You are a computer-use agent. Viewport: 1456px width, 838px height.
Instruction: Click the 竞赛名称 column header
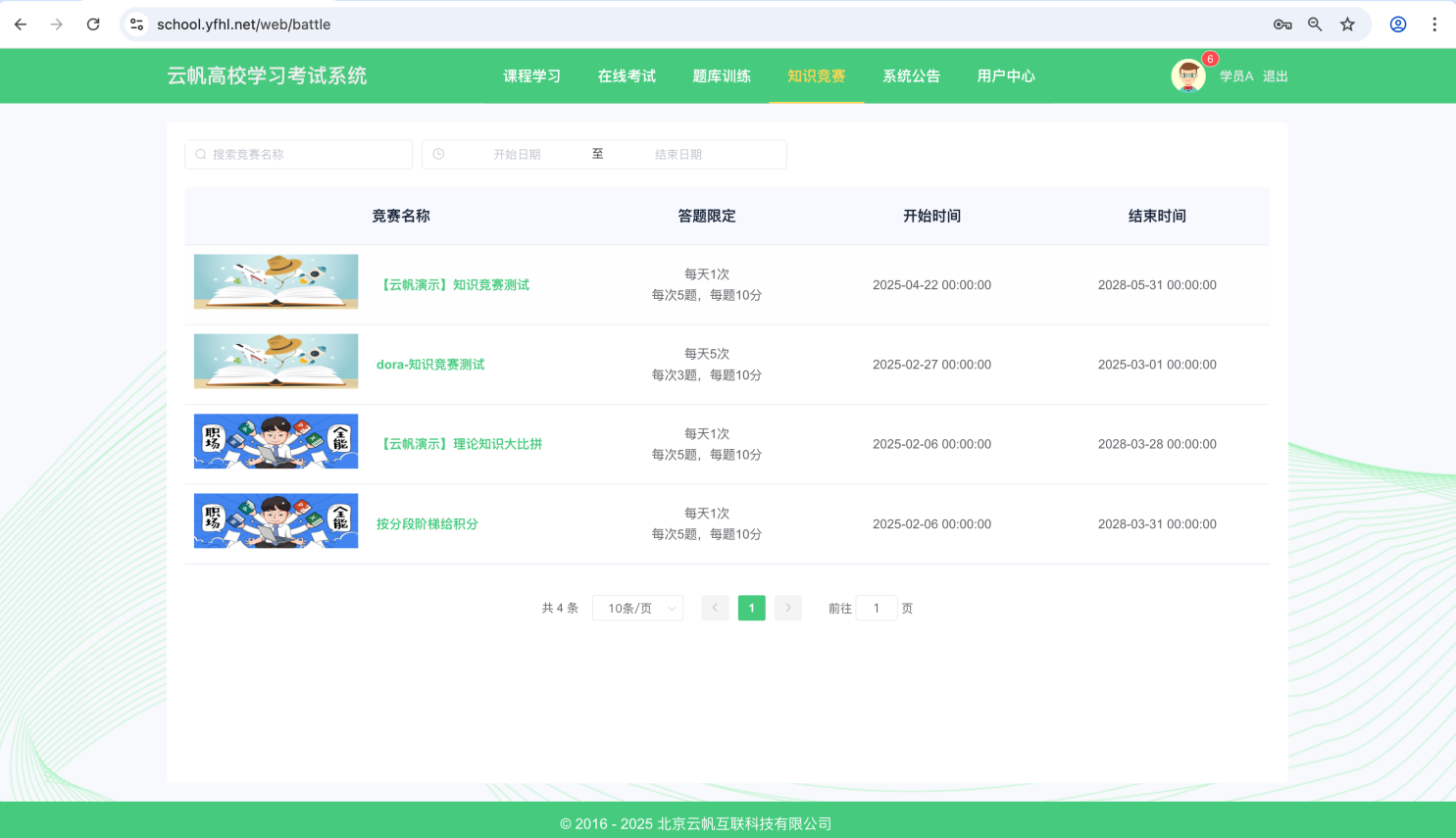(401, 216)
